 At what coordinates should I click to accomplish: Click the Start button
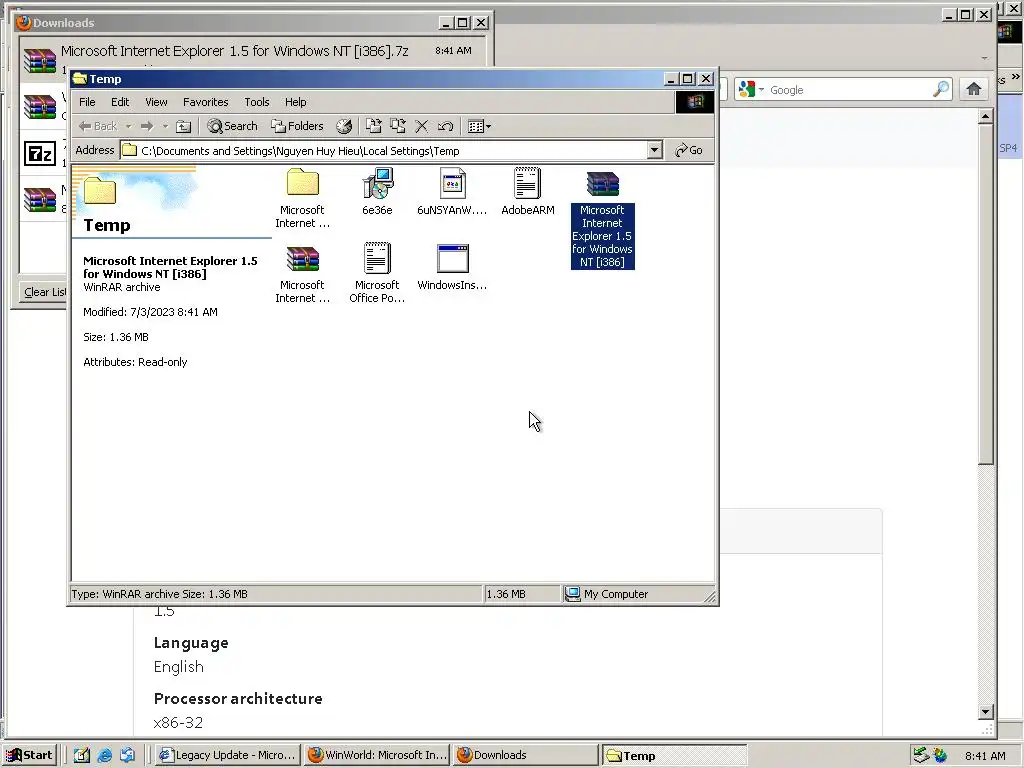tap(30, 755)
